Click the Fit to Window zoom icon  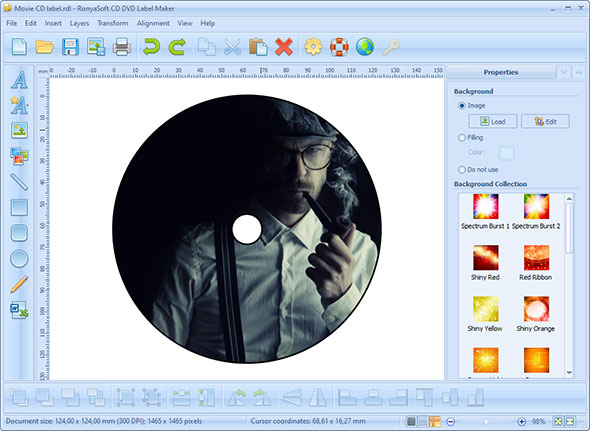(558, 421)
